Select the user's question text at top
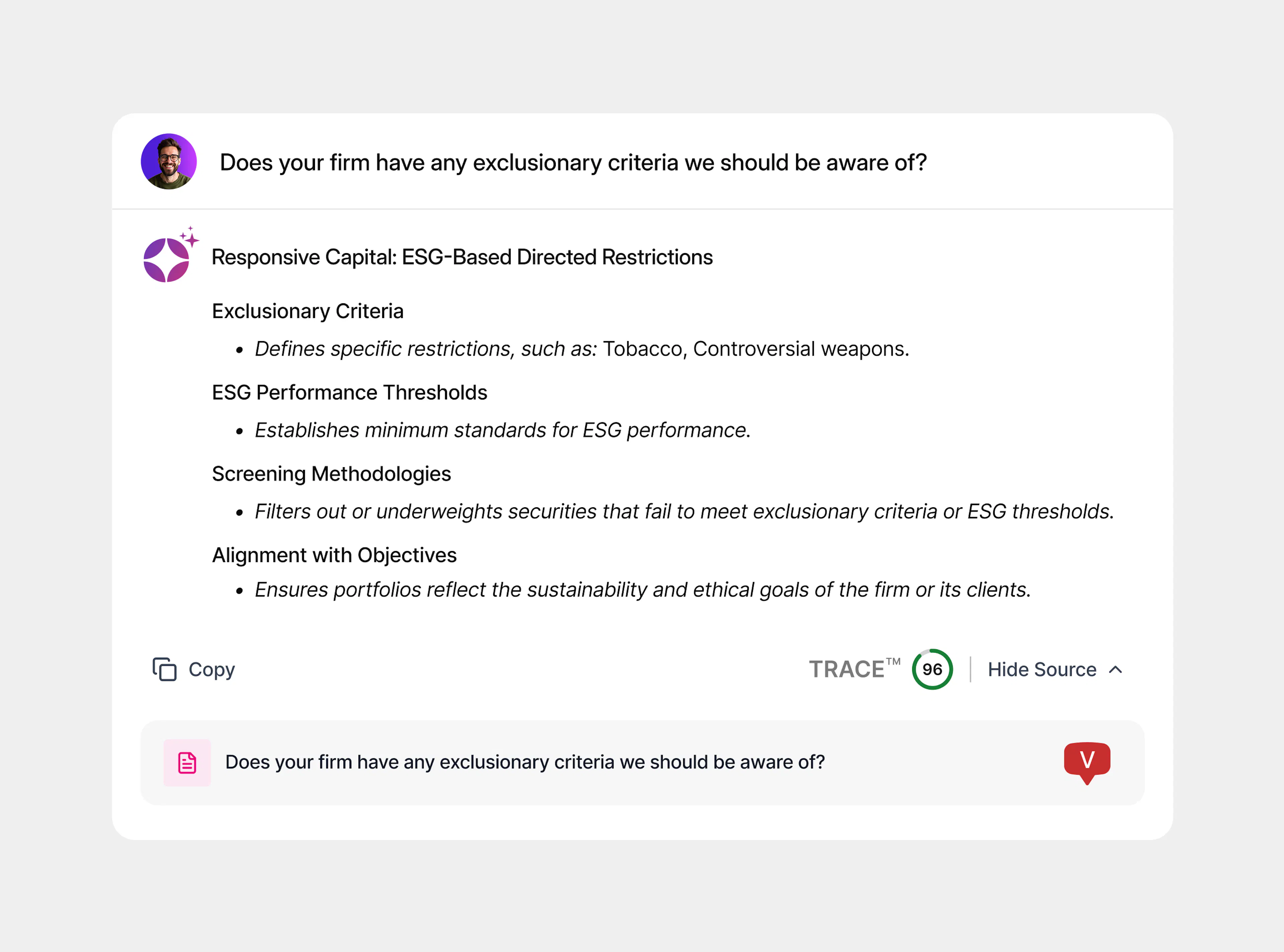Image resolution: width=1284 pixels, height=952 pixels. (x=573, y=163)
